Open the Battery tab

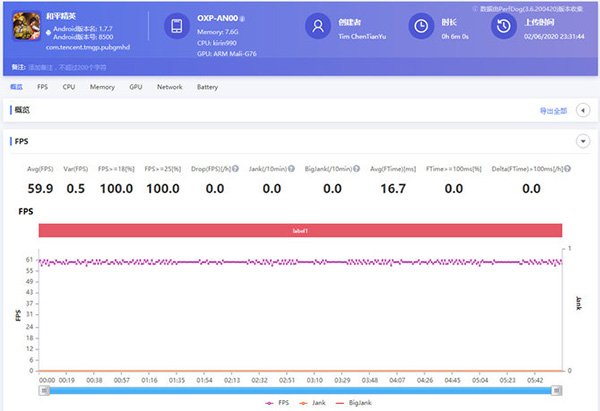(207, 87)
